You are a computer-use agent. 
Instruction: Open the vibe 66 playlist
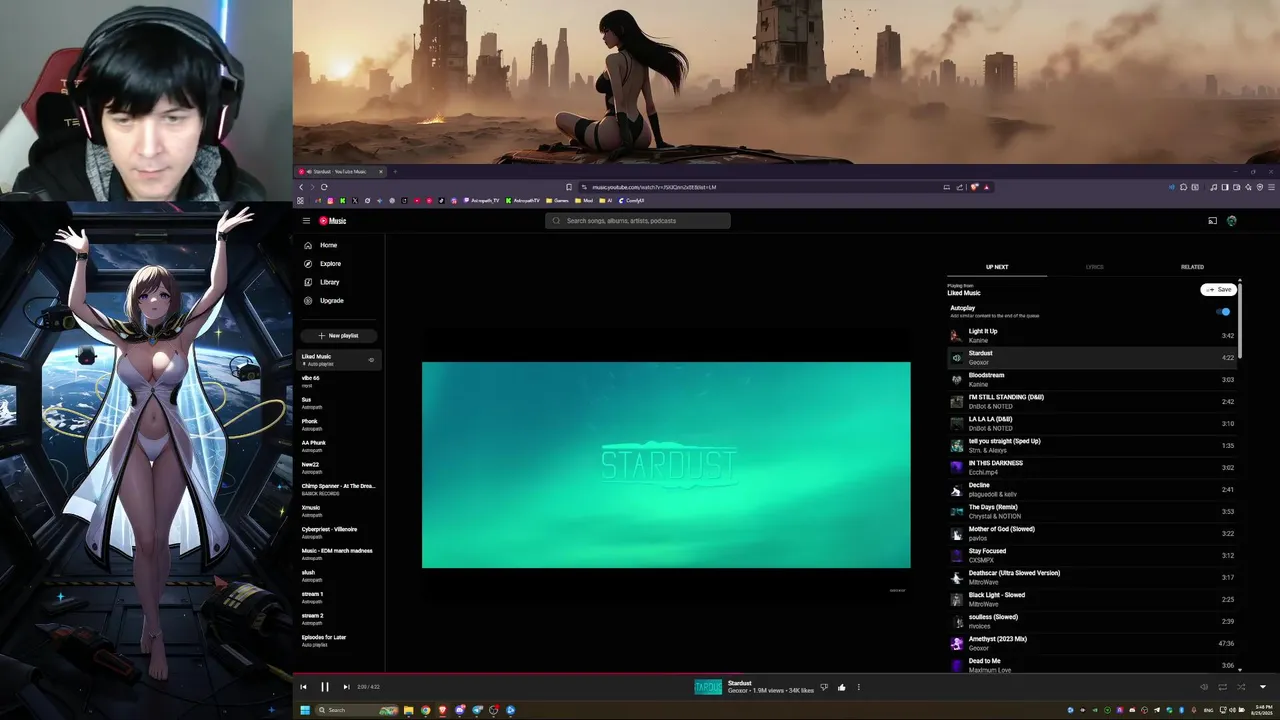pyautogui.click(x=340, y=381)
